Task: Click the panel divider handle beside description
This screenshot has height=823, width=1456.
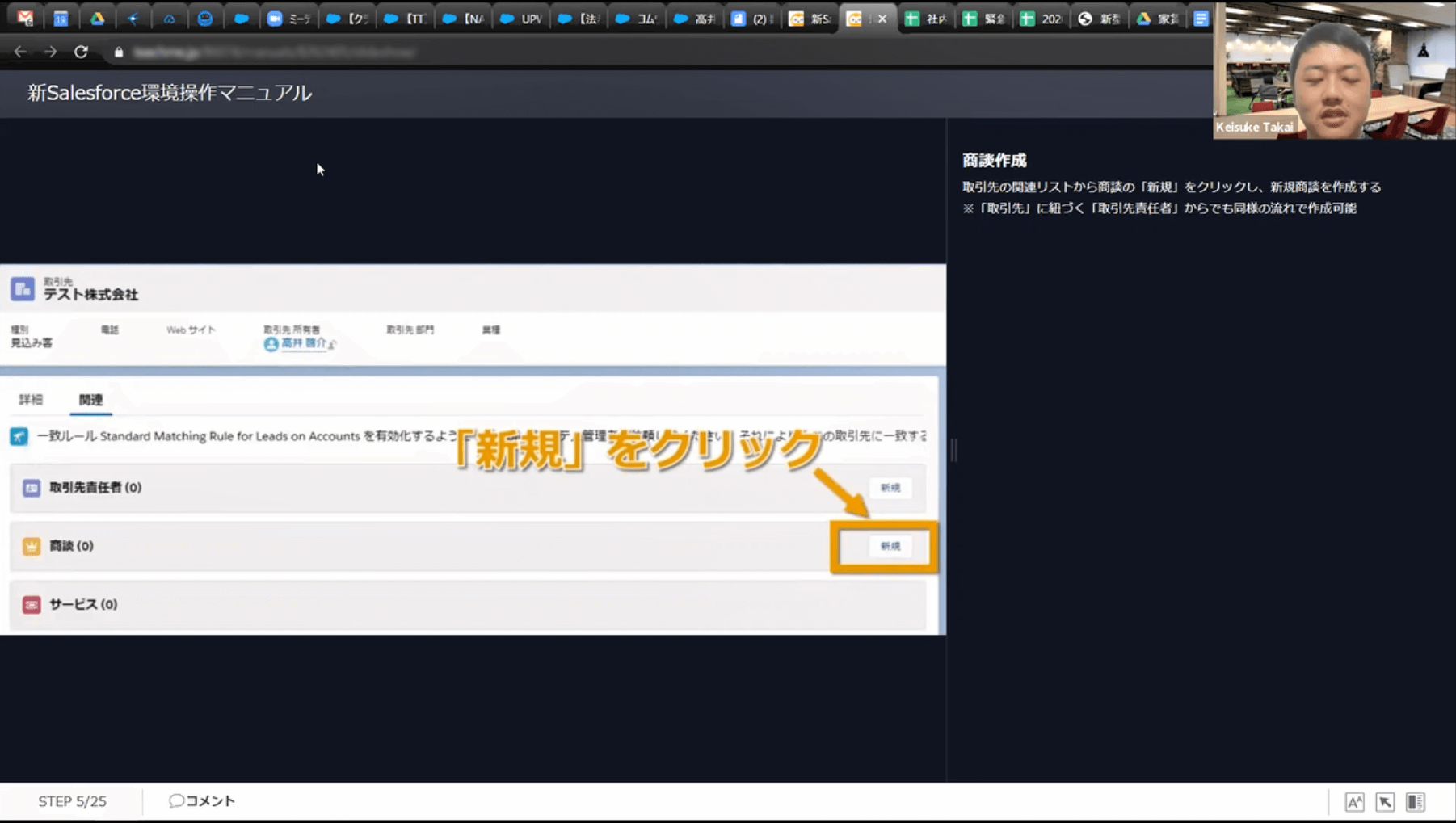Action: [x=953, y=450]
